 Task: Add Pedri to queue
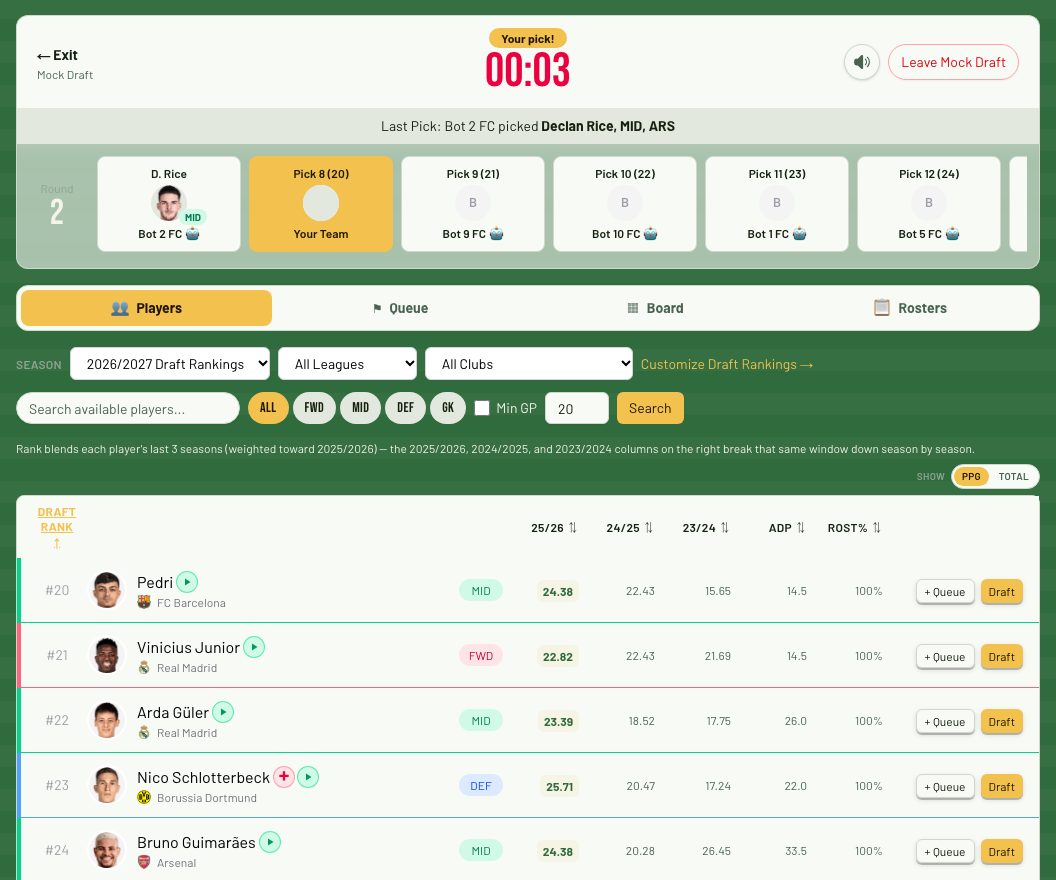click(x=945, y=592)
